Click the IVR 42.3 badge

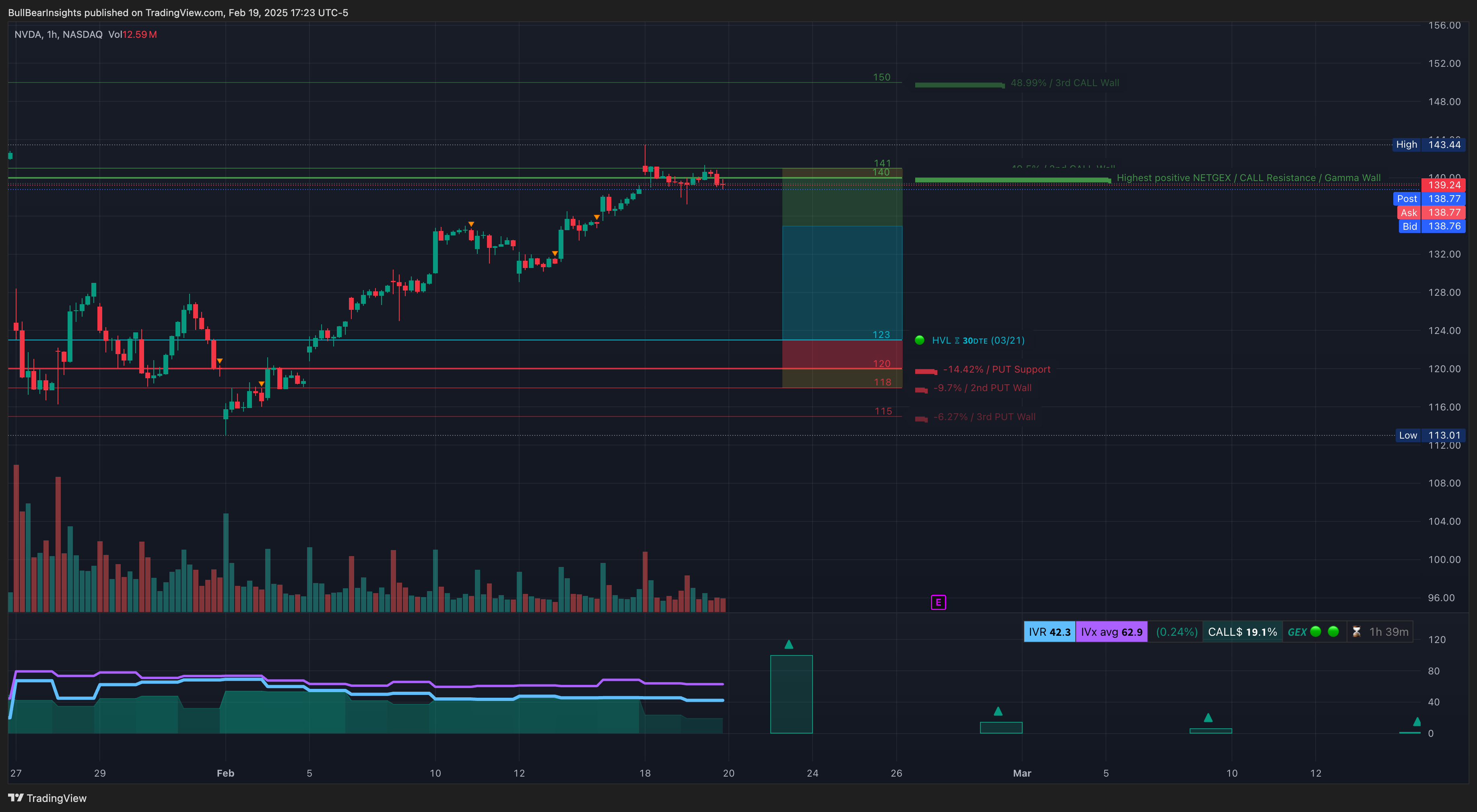pyautogui.click(x=1049, y=632)
